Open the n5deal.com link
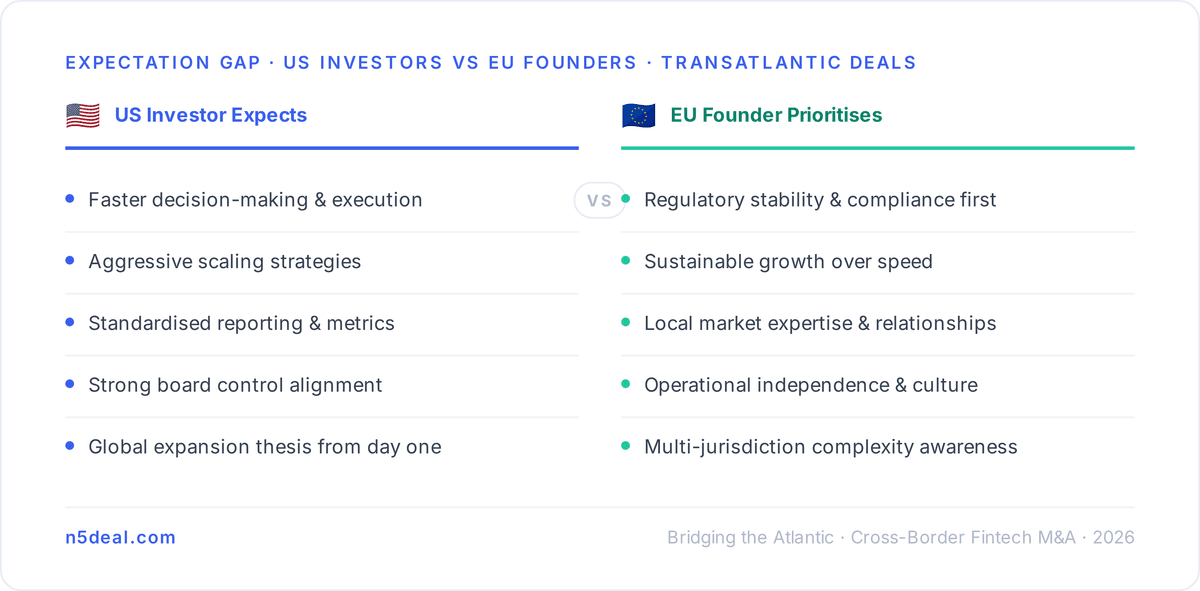The height and width of the screenshot is (591, 1200). pos(120,537)
